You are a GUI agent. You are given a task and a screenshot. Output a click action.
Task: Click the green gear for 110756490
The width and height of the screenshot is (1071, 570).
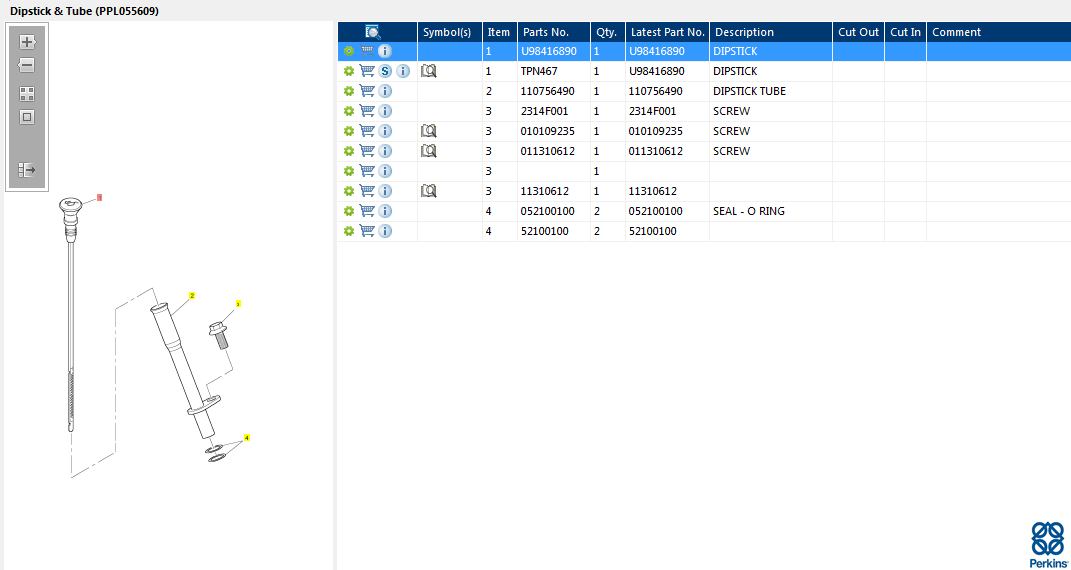(x=349, y=91)
